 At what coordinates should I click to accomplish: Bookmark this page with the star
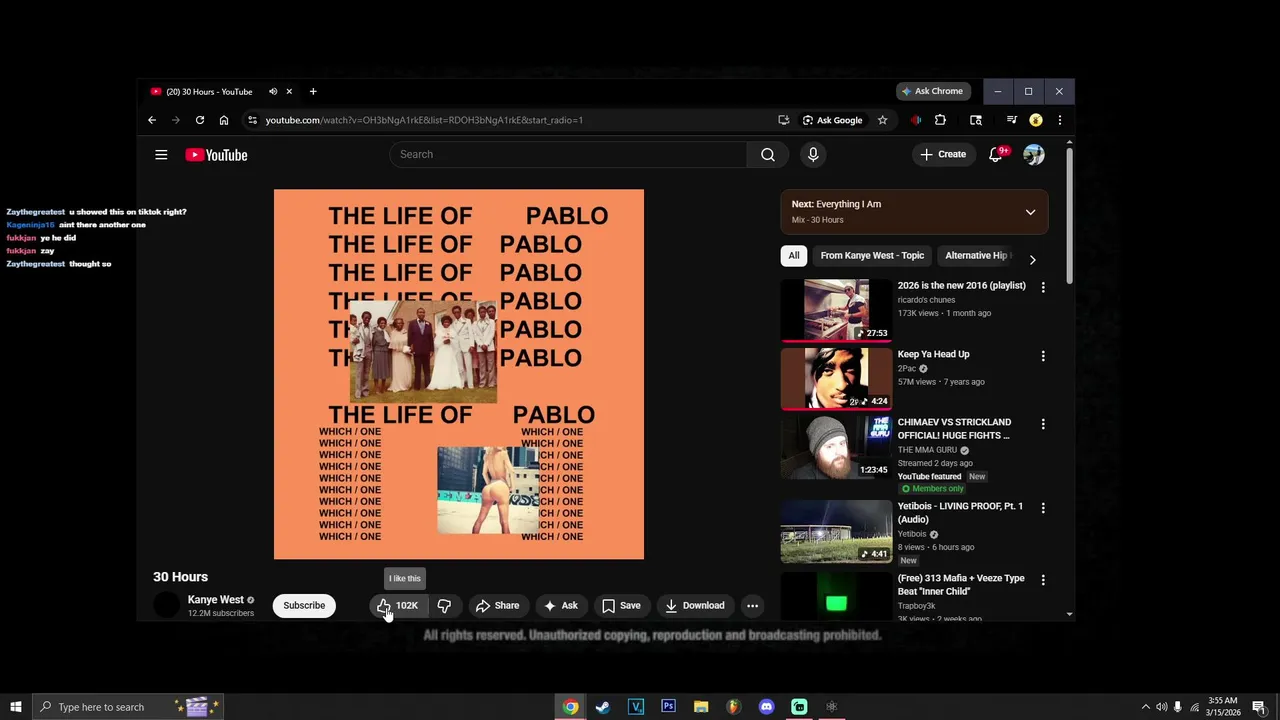(882, 120)
